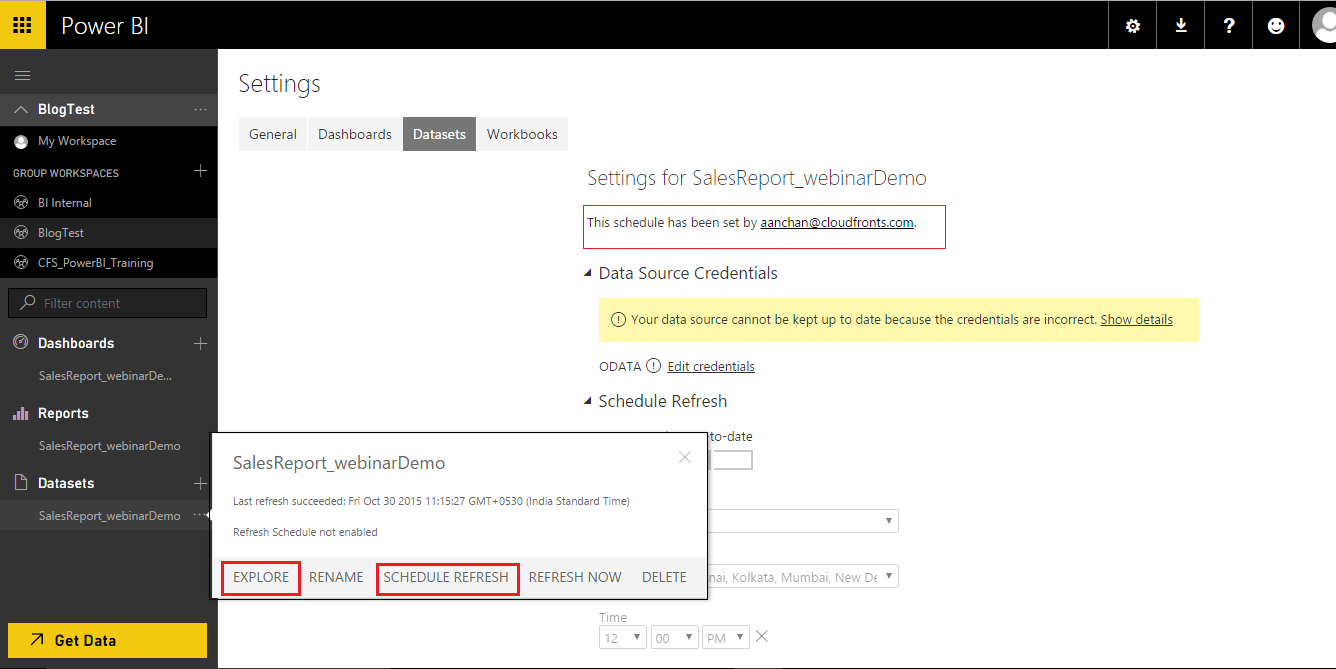
Task: Select SalesReport_webinarDemo under Datasets
Action: (x=109, y=516)
